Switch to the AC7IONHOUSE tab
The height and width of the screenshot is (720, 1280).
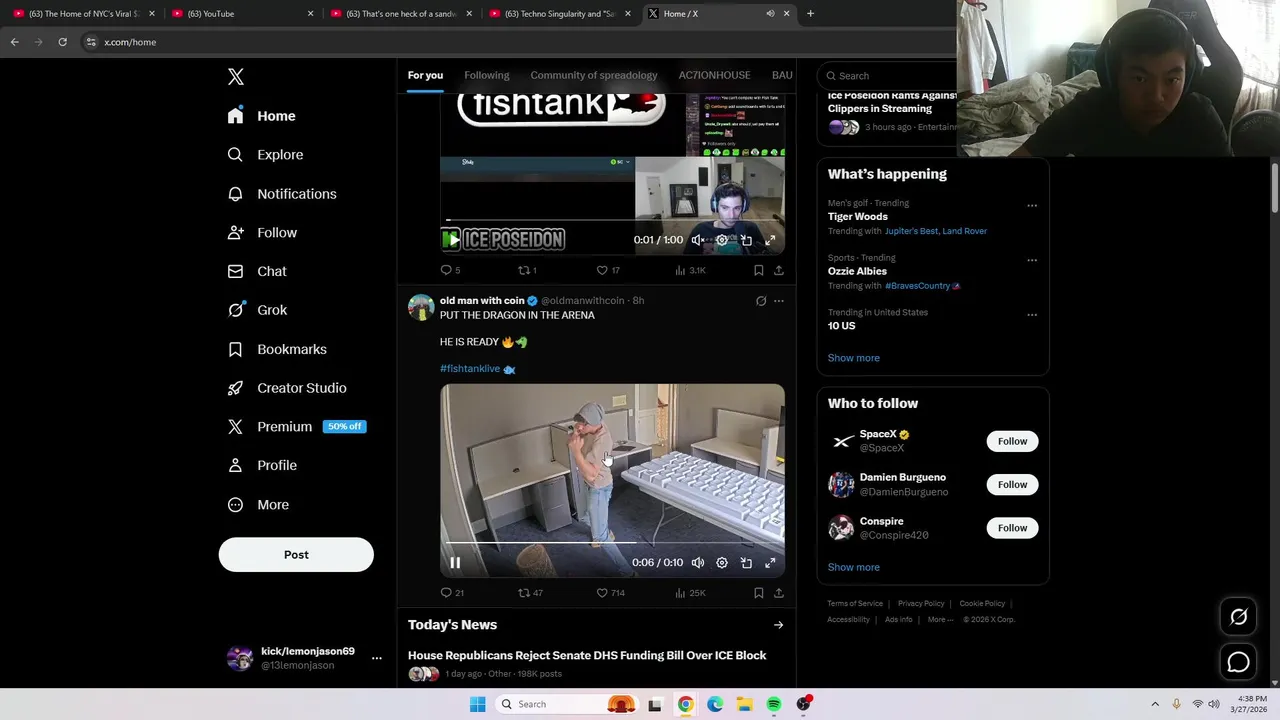pos(714,75)
